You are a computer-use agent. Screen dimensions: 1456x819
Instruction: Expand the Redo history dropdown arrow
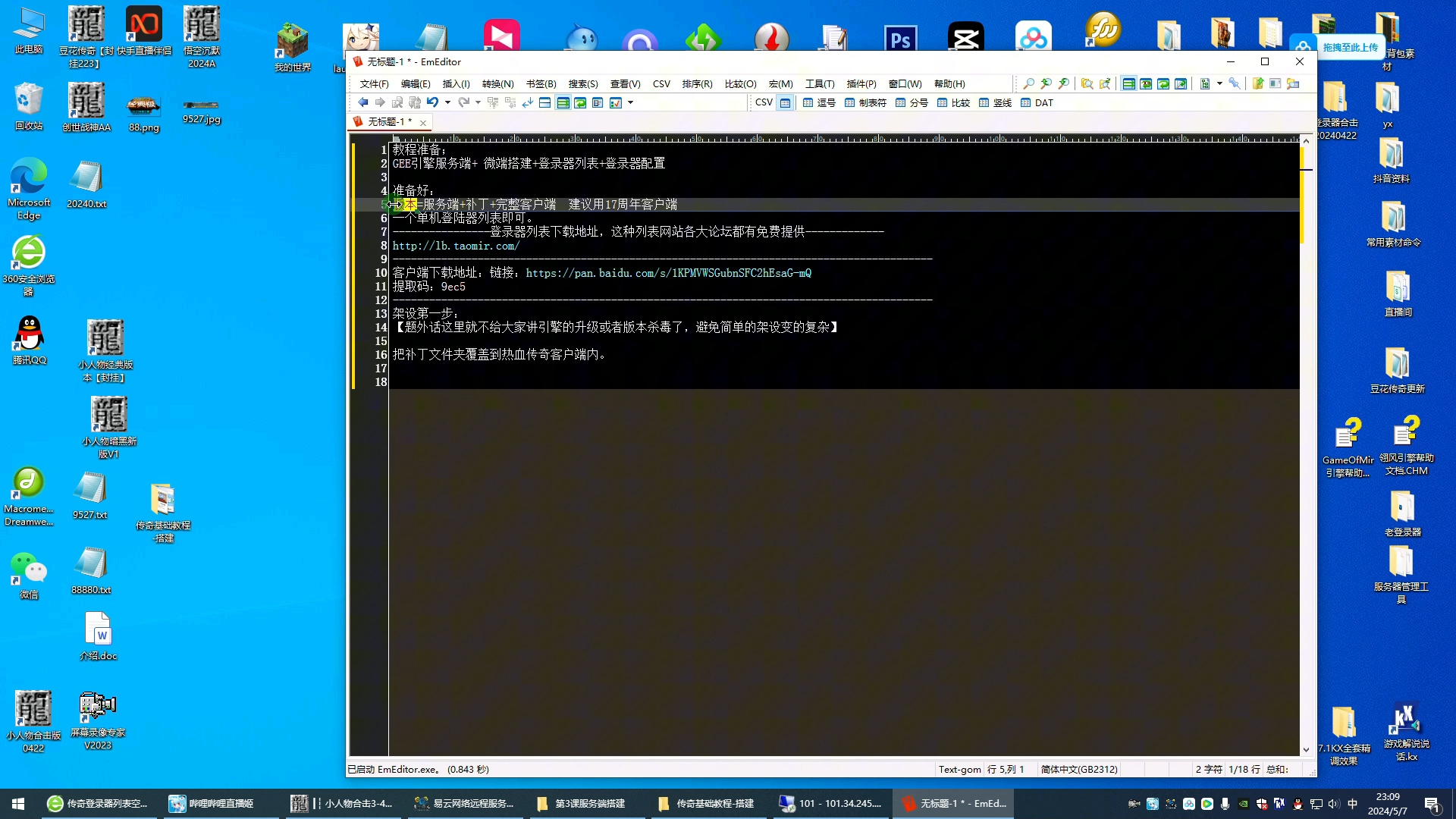(478, 102)
